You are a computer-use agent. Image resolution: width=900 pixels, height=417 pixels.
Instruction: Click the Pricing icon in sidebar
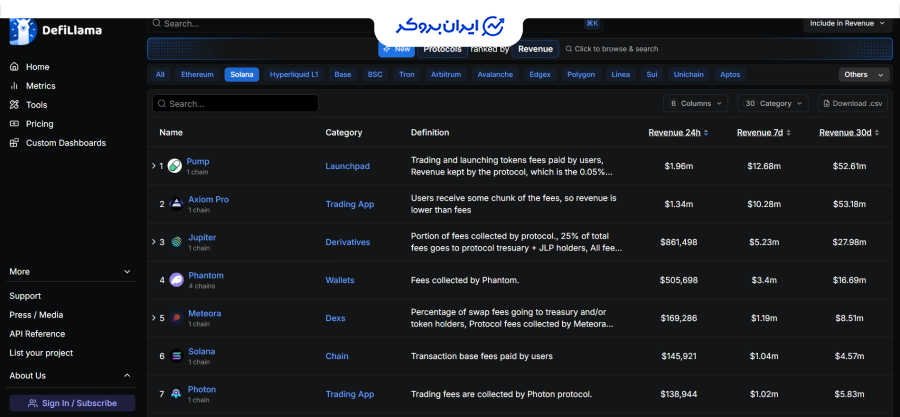pyautogui.click(x=14, y=124)
